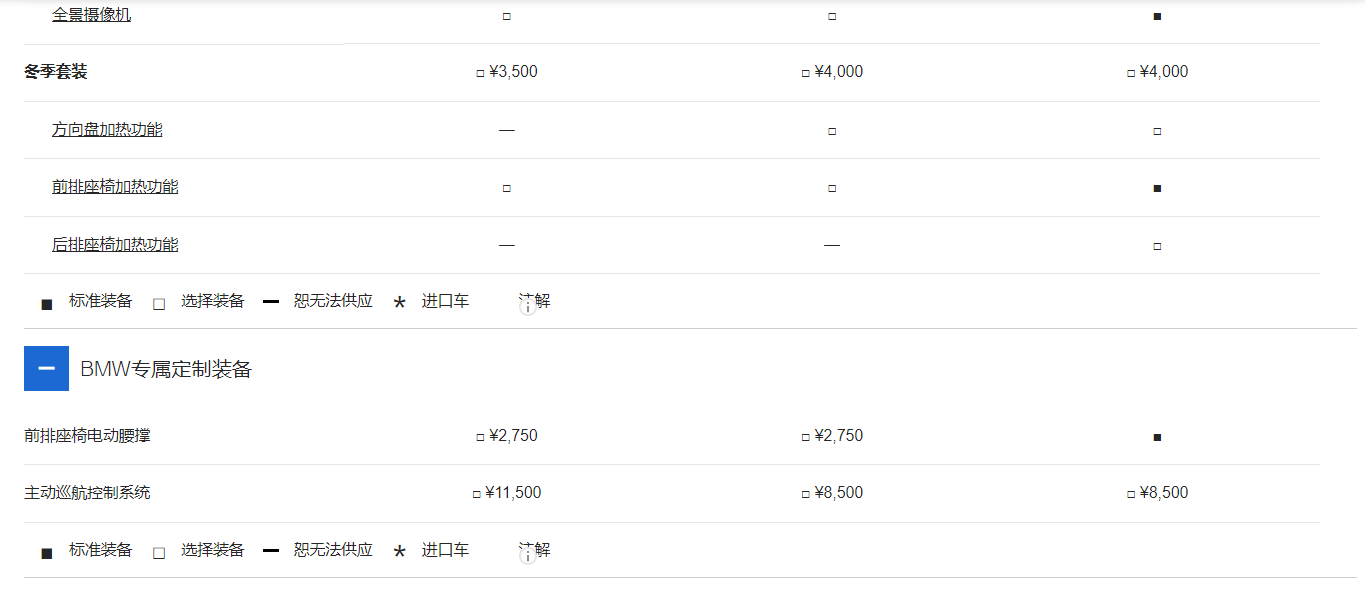Collapse the BMW专属定制装备 section with minus button
Viewport: 1365px width, 603px height.
pos(46,368)
